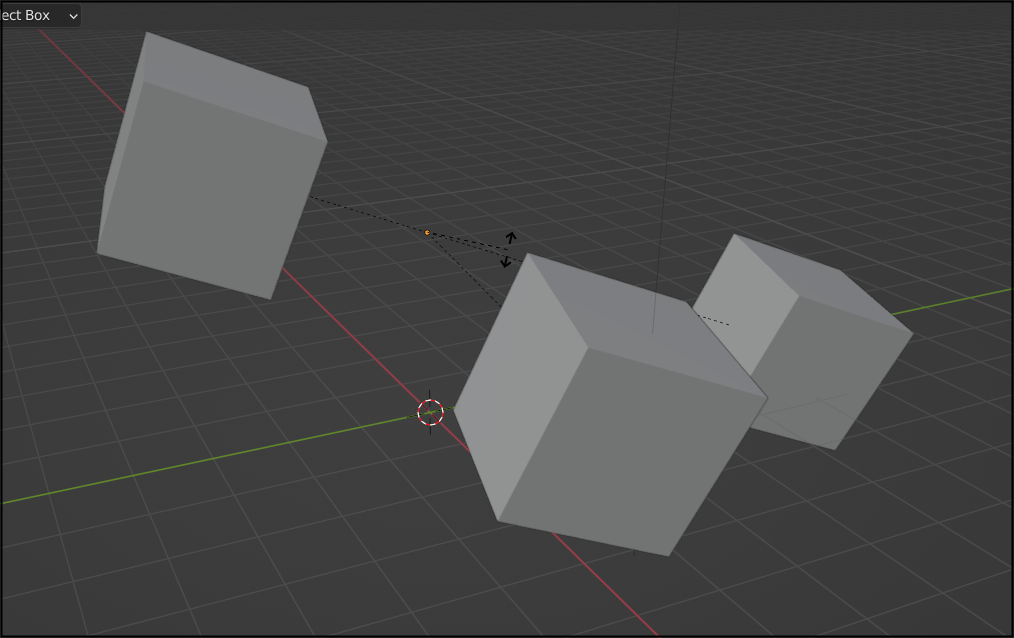Click the orange pivot origin dot
1014x638 pixels.
click(x=427, y=233)
